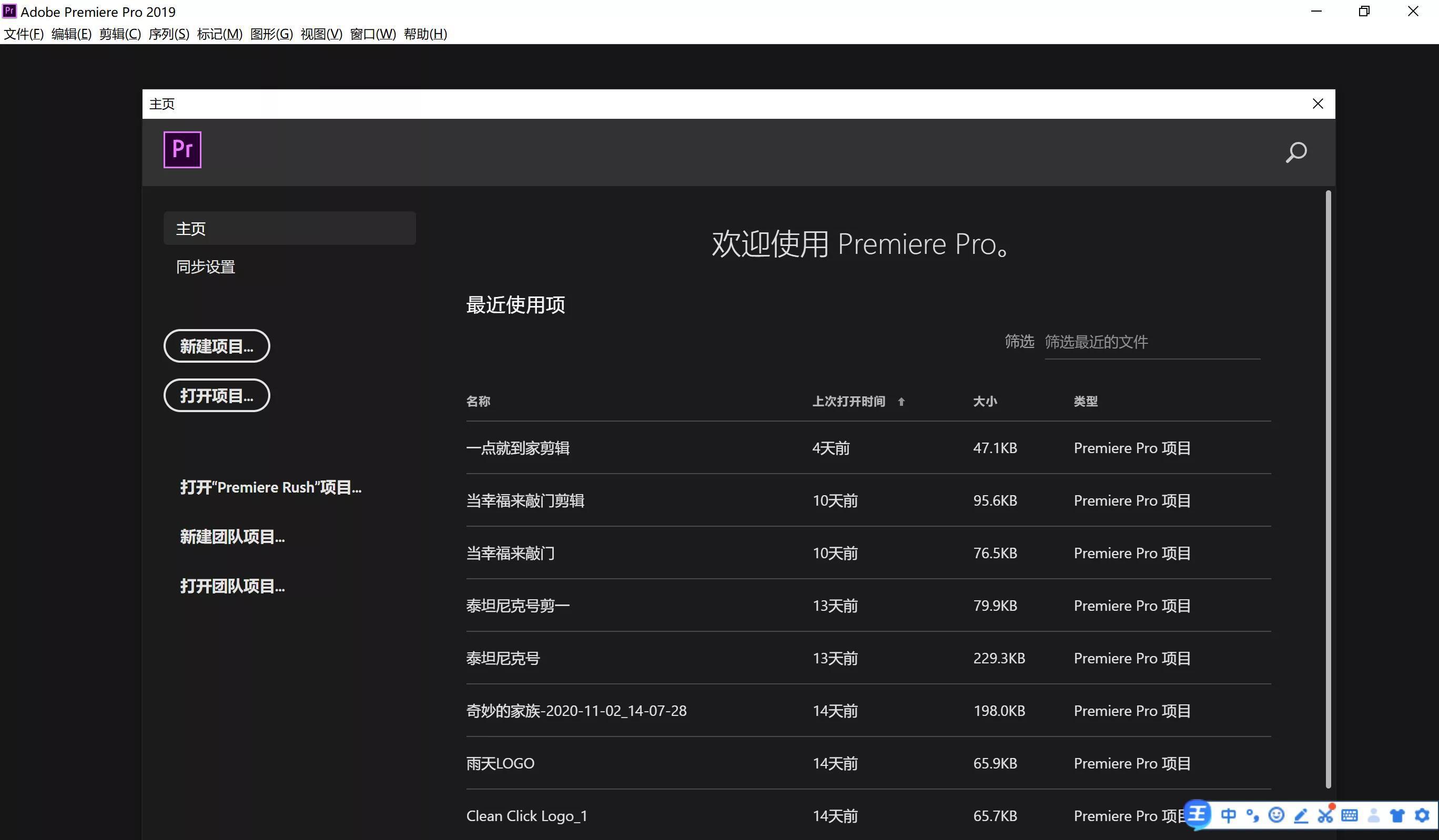Screen dimensions: 1439x840
Task: Open IME handwriting pen input
Action: click(x=1301, y=815)
